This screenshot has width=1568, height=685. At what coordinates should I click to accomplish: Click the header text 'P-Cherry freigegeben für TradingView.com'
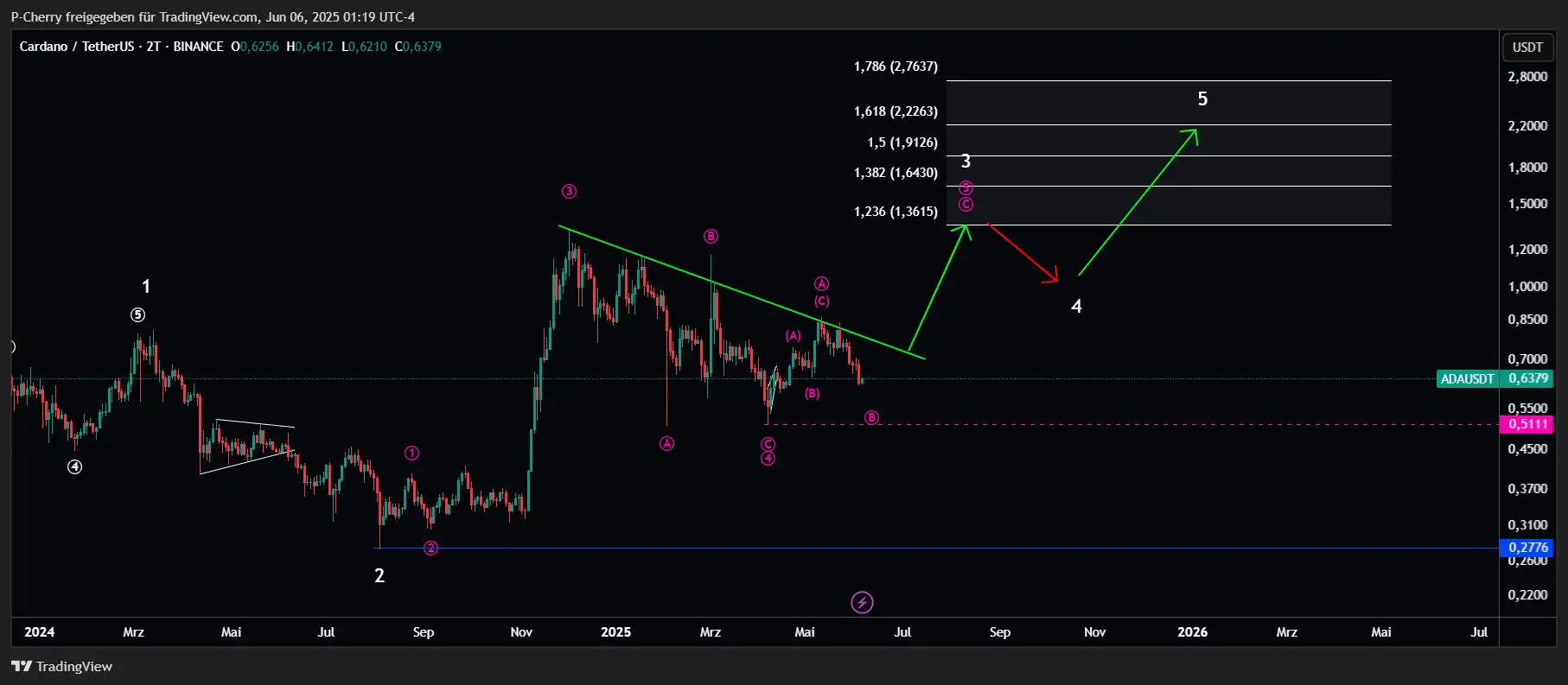[135, 17]
